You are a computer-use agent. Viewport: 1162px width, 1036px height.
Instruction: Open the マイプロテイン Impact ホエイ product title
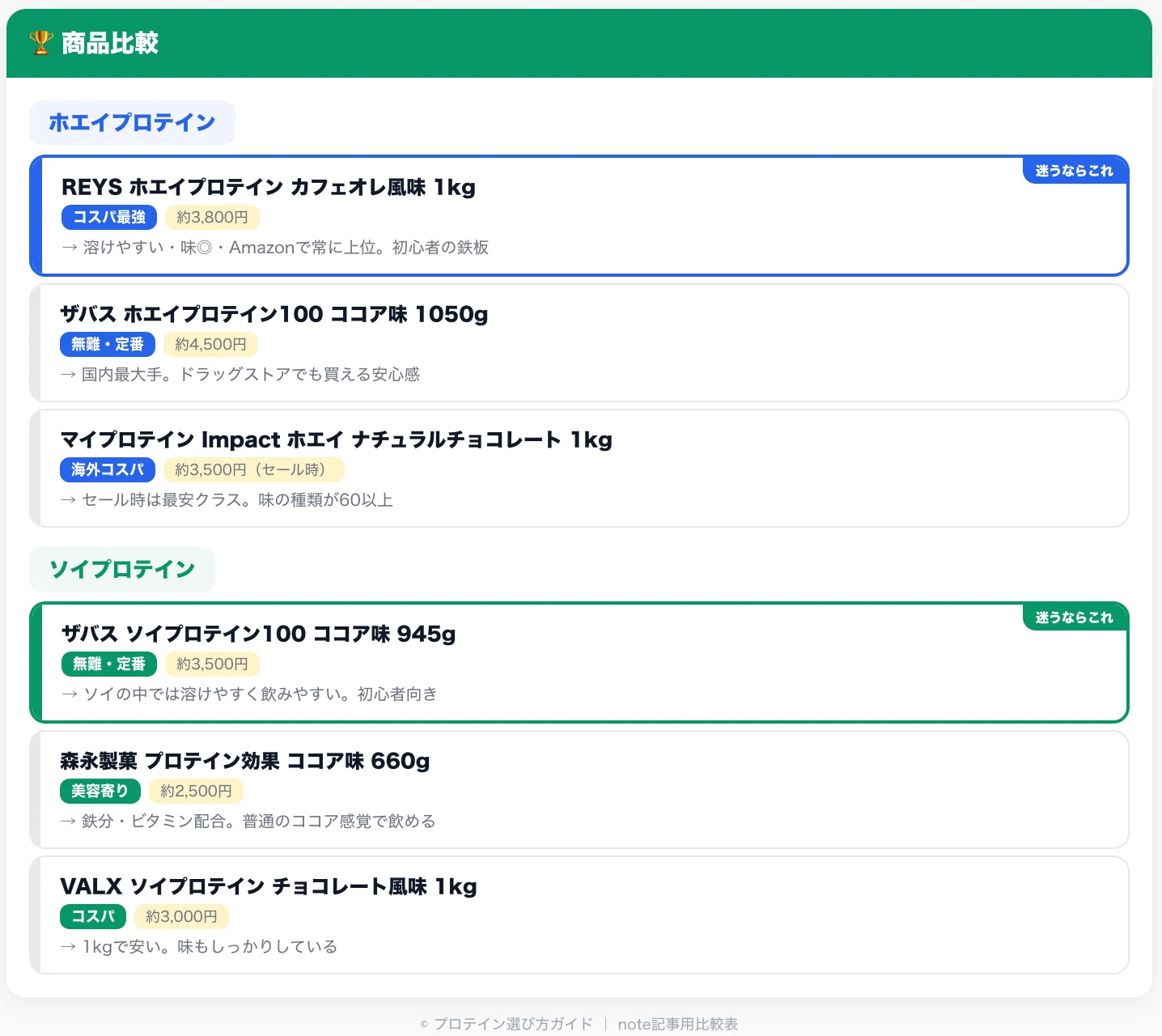point(337,439)
